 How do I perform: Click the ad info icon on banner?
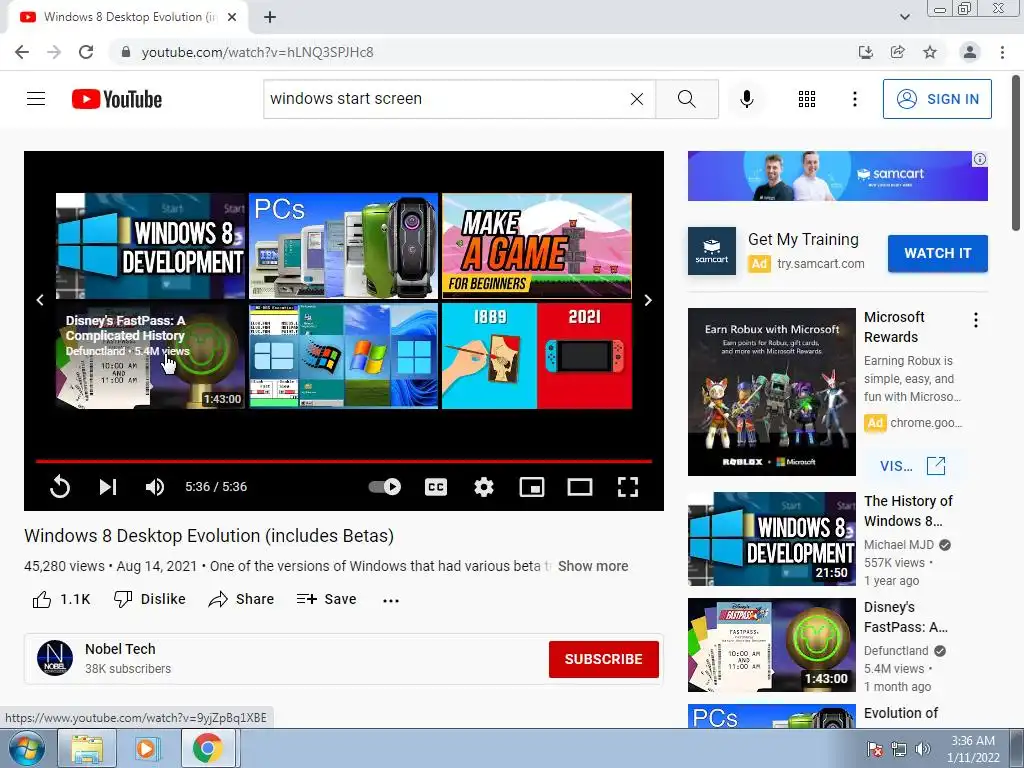(x=980, y=159)
